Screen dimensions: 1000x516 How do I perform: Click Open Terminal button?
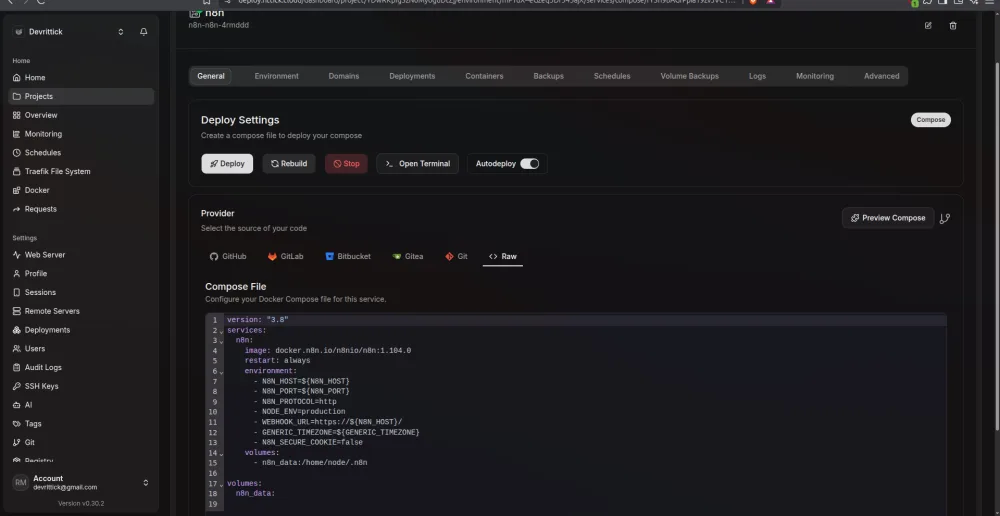click(417, 164)
